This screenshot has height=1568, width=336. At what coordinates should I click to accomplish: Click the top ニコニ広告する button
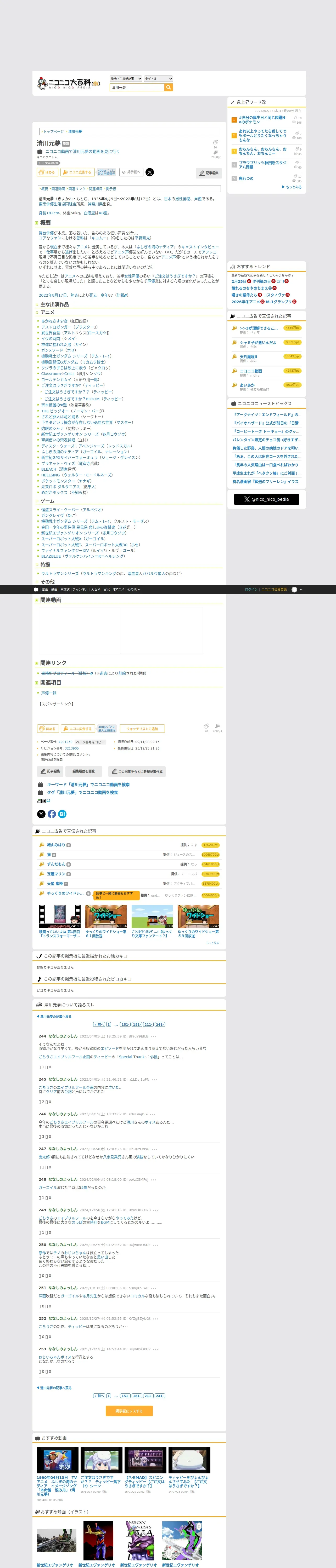(x=77, y=172)
